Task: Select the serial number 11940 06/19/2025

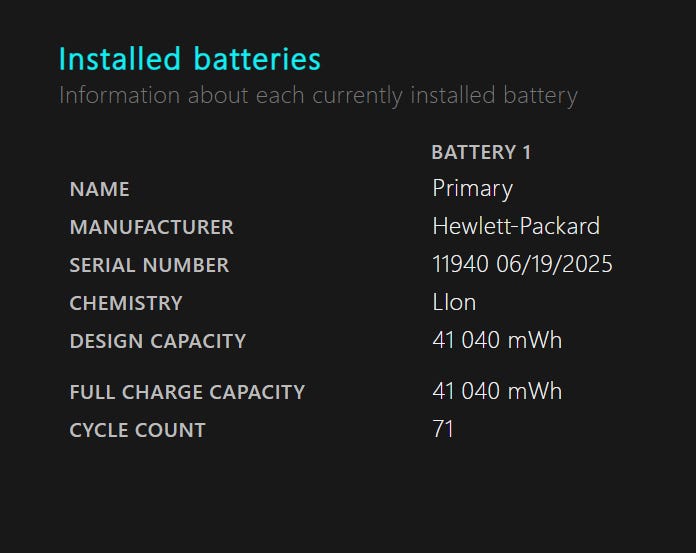Action: pyautogui.click(x=522, y=264)
